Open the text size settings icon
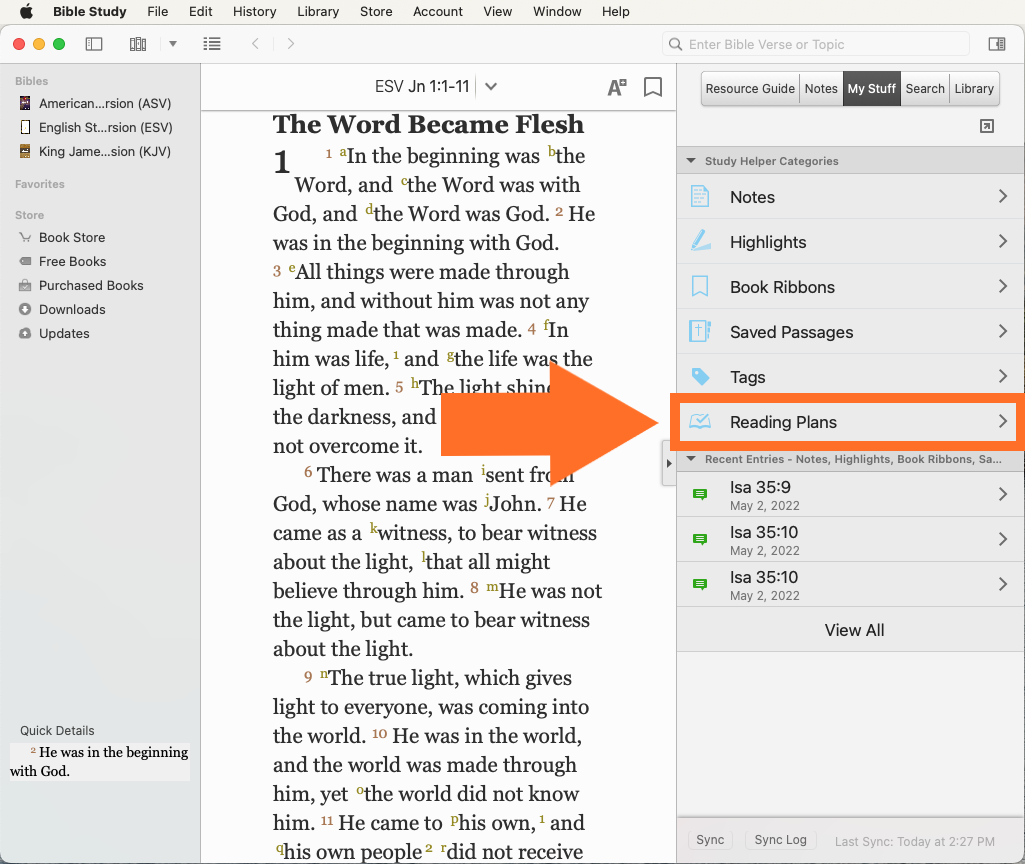Screen dimensions: 1025x864 pos(617,87)
